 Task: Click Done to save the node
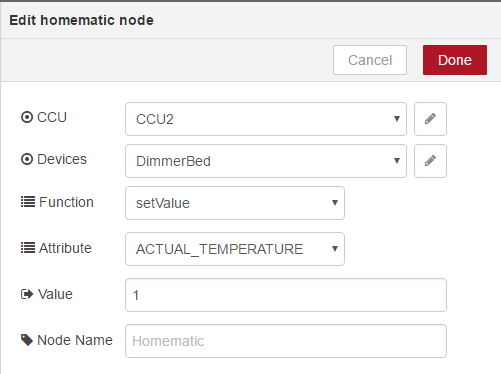[455, 60]
